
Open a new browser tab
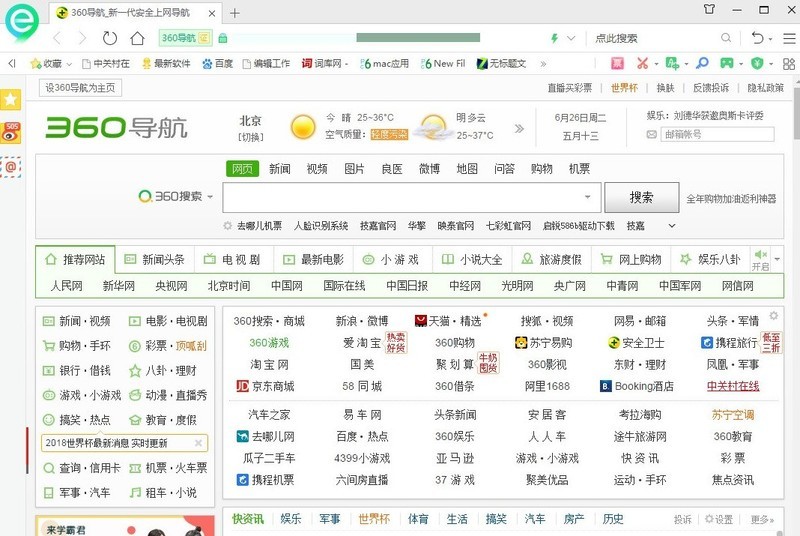235,13
